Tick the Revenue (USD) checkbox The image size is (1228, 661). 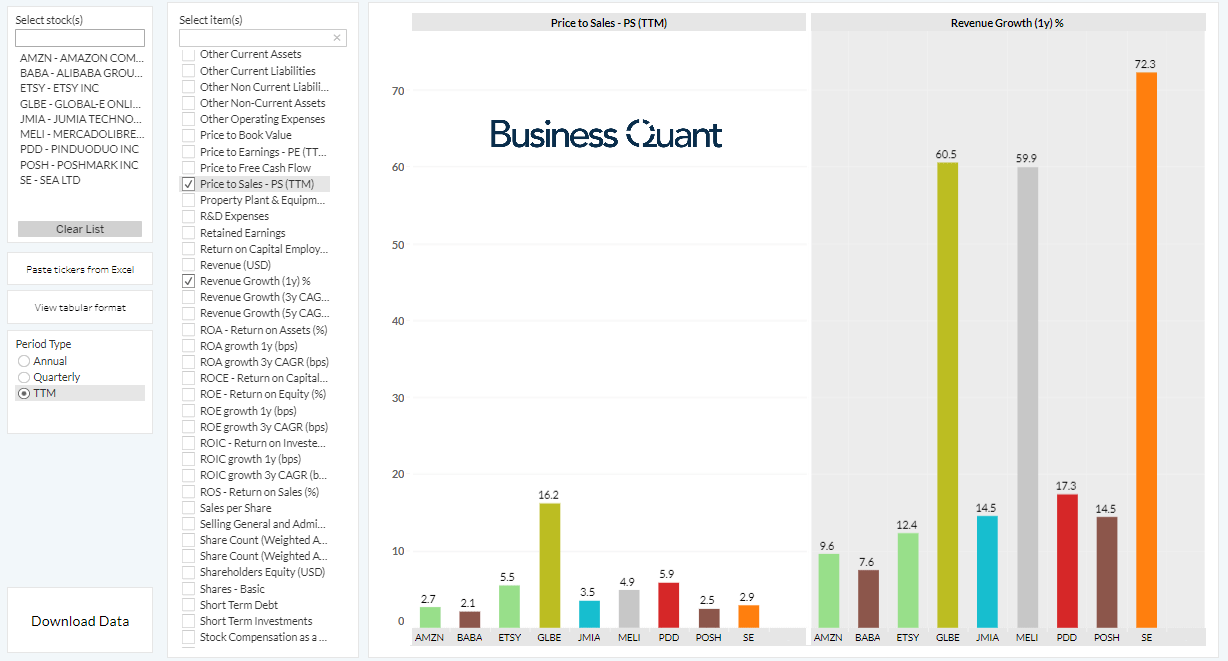(x=189, y=265)
